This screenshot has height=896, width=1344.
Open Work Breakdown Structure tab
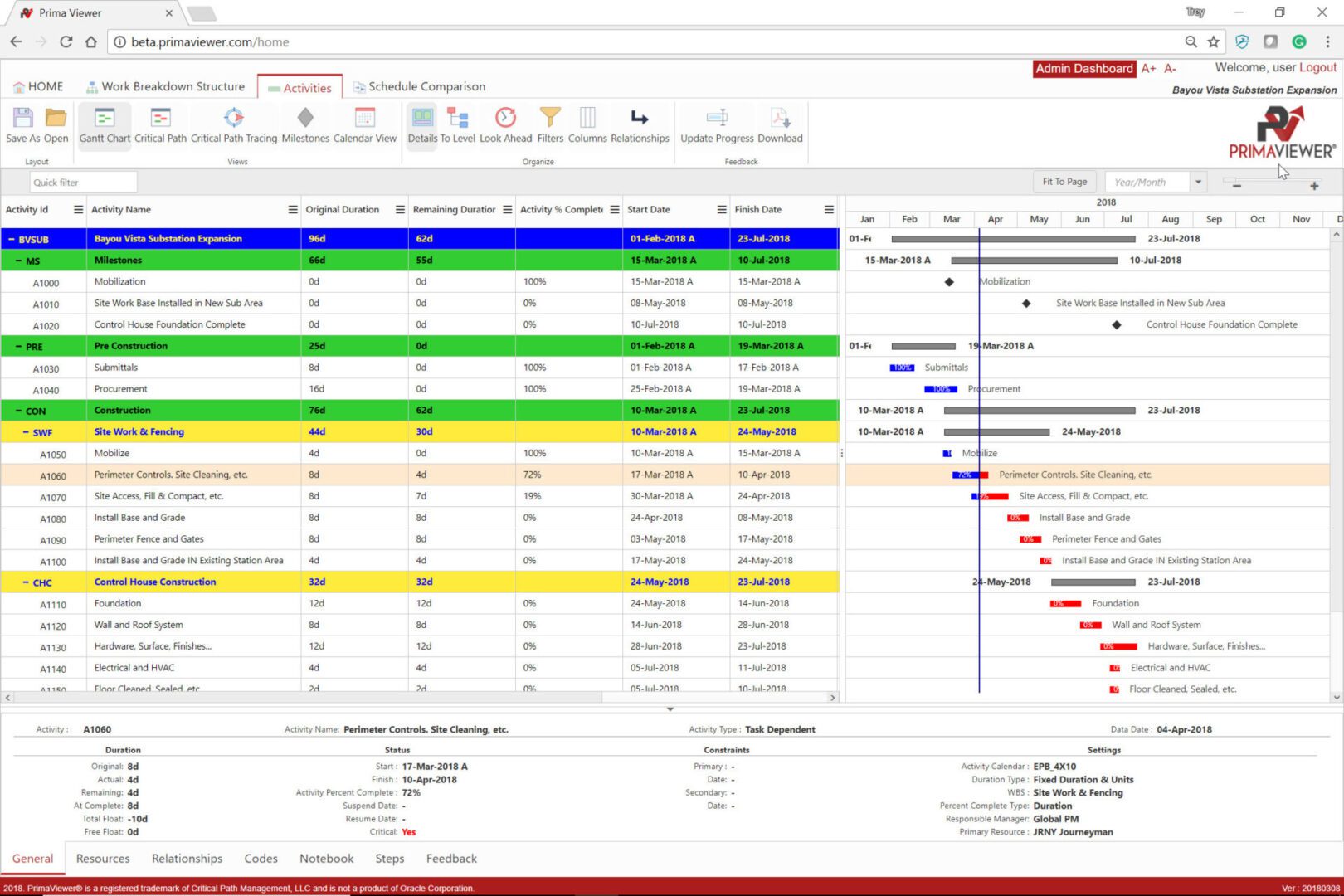coord(166,86)
